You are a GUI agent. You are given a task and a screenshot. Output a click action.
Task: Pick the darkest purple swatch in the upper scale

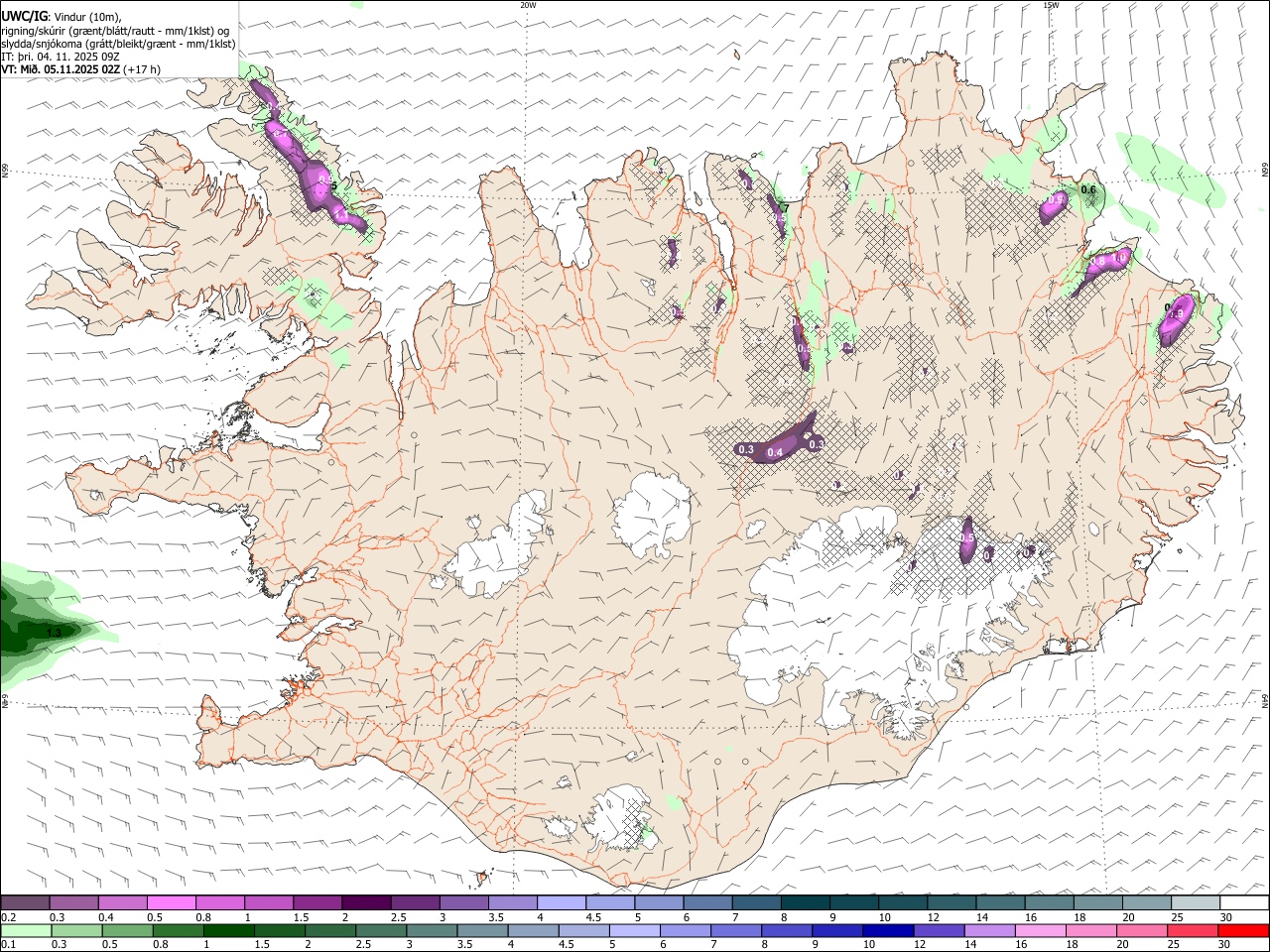(366, 902)
